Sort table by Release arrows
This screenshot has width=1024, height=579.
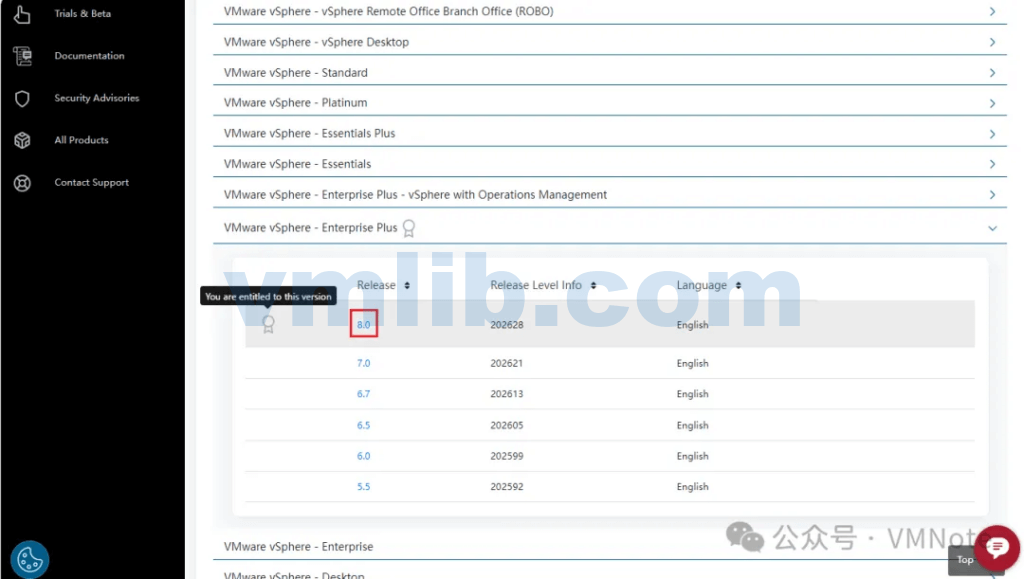pyautogui.click(x=407, y=285)
